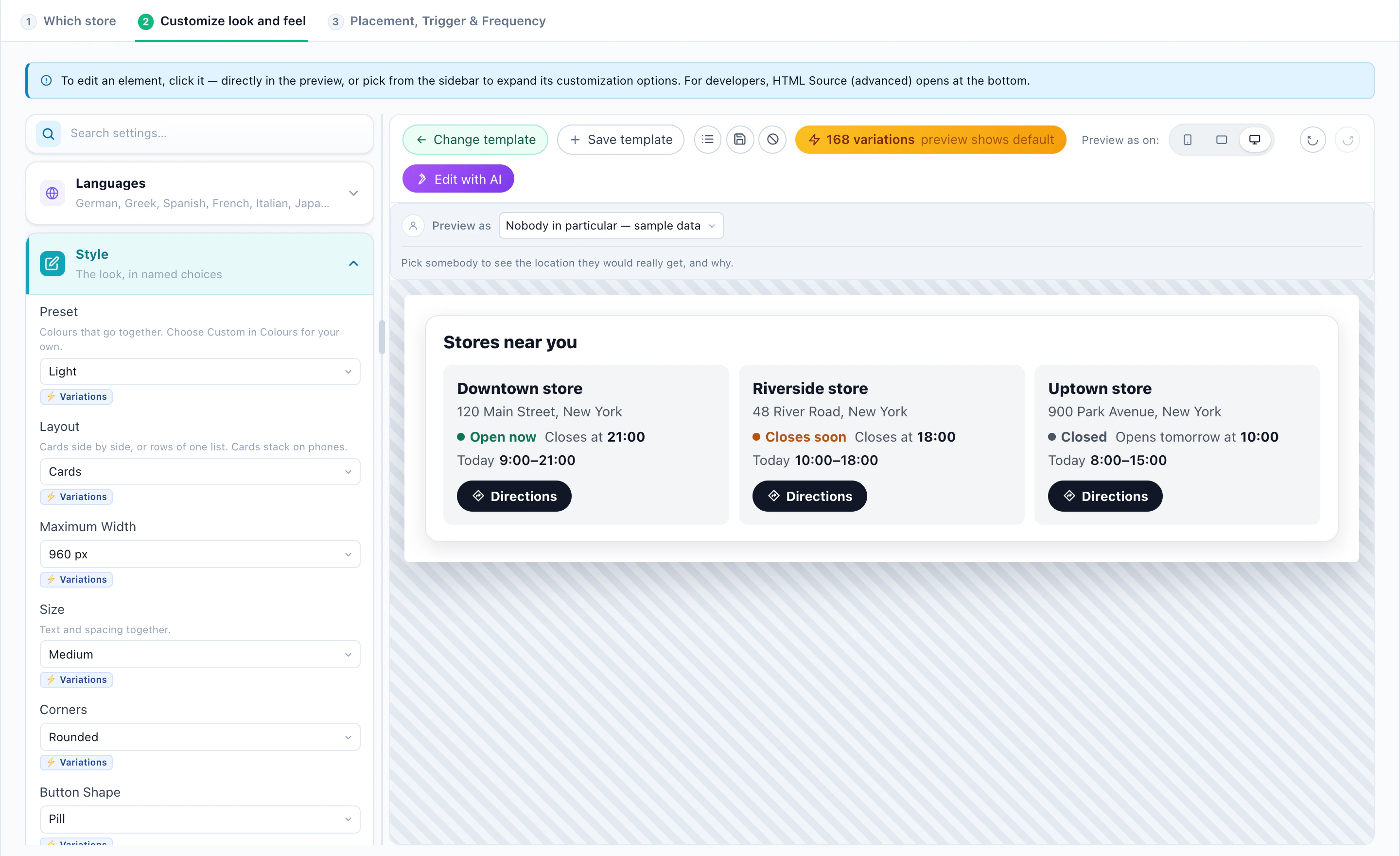Click the redo arrow icon
Image resolution: width=1400 pixels, height=856 pixels.
click(x=1347, y=141)
